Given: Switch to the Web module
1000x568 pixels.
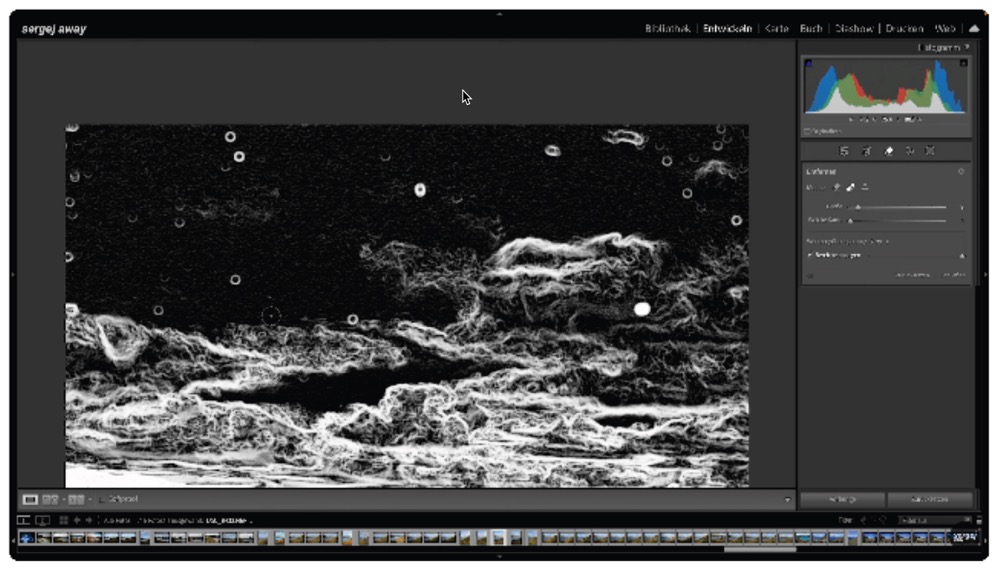Looking at the screenshot, I should click(x=945, y=29).
